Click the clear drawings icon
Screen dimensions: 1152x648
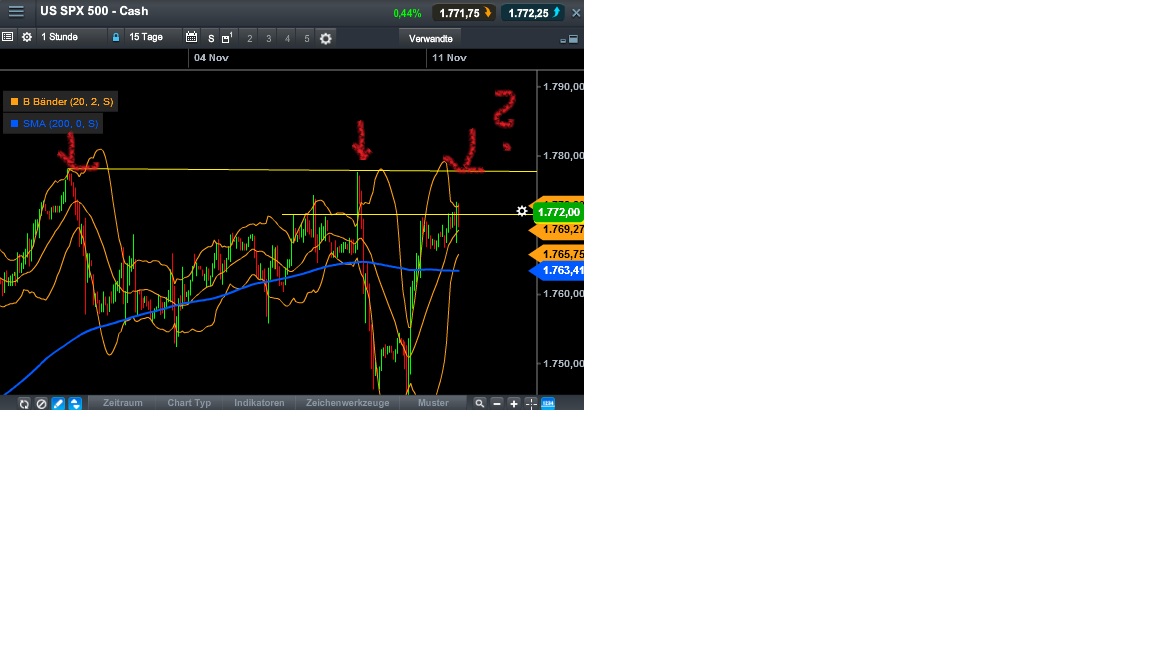41,403
